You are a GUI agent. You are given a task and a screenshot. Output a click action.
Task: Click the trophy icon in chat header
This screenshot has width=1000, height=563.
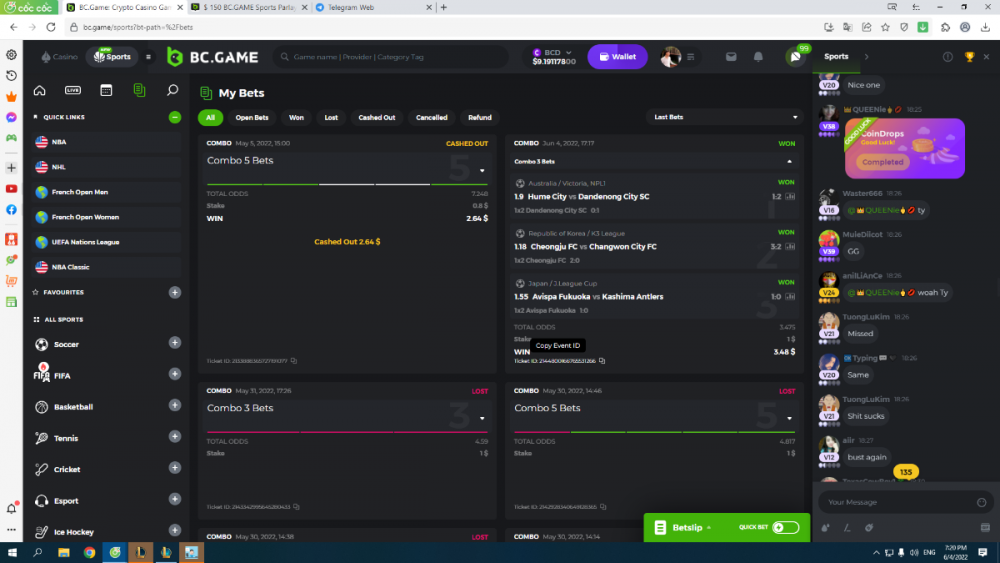pyautogui.click(x=969, y=57)
